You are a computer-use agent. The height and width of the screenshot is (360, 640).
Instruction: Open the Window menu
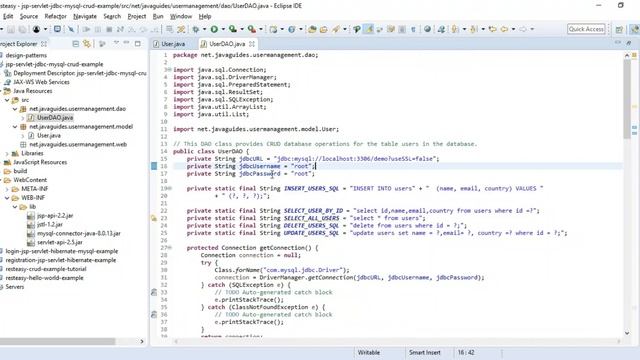(181, 16)
